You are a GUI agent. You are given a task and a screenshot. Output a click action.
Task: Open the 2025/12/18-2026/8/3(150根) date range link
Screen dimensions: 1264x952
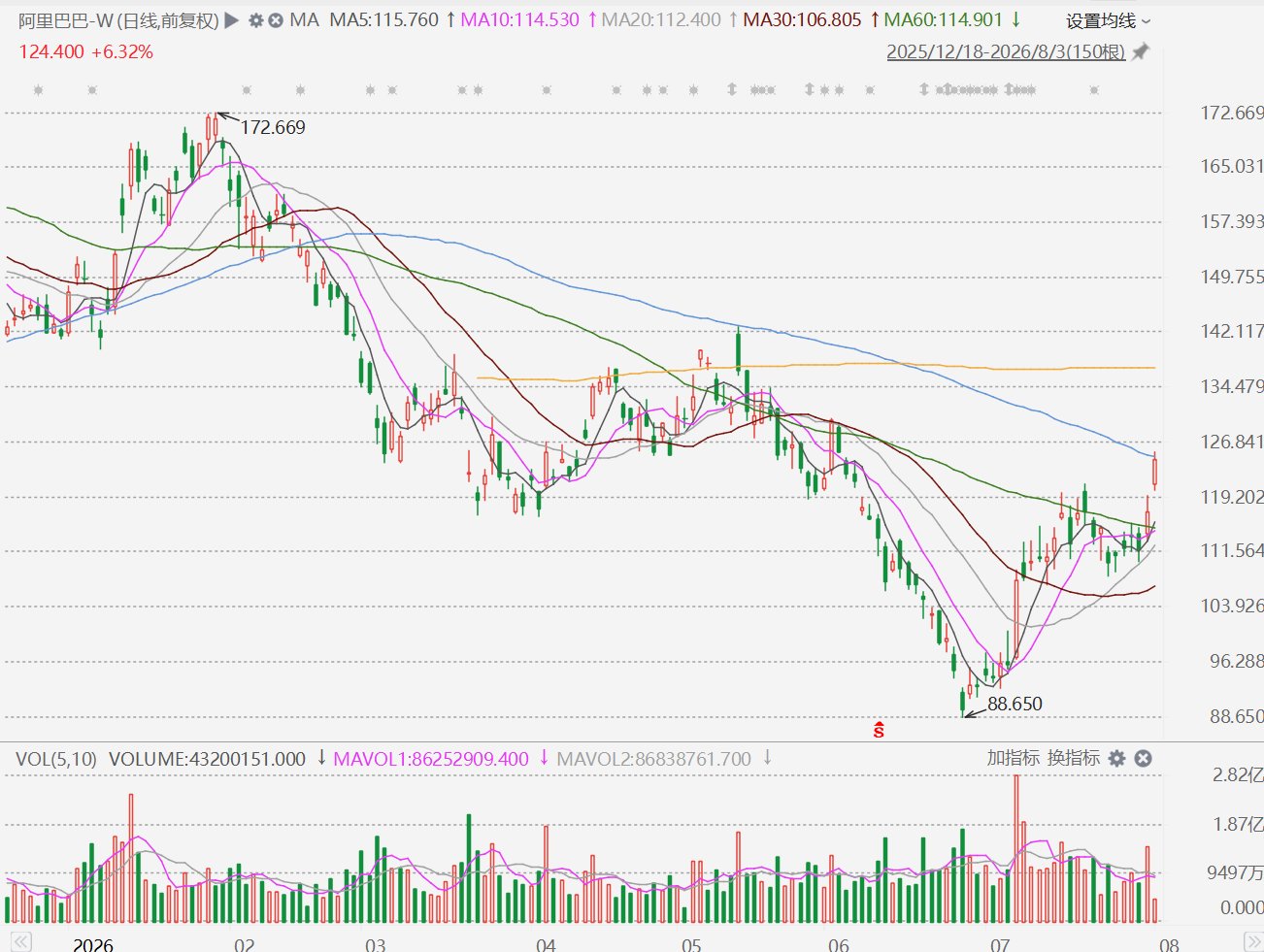click(1006, 51)
